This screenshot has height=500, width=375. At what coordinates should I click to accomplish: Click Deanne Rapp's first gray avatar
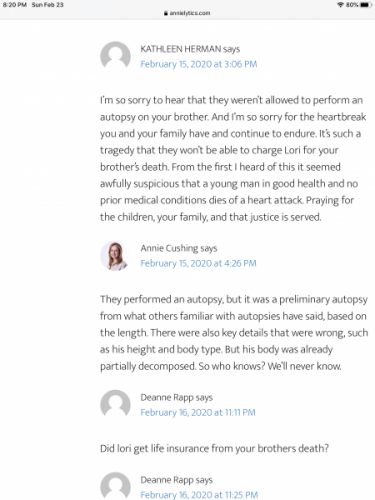(x=115, y=404)
